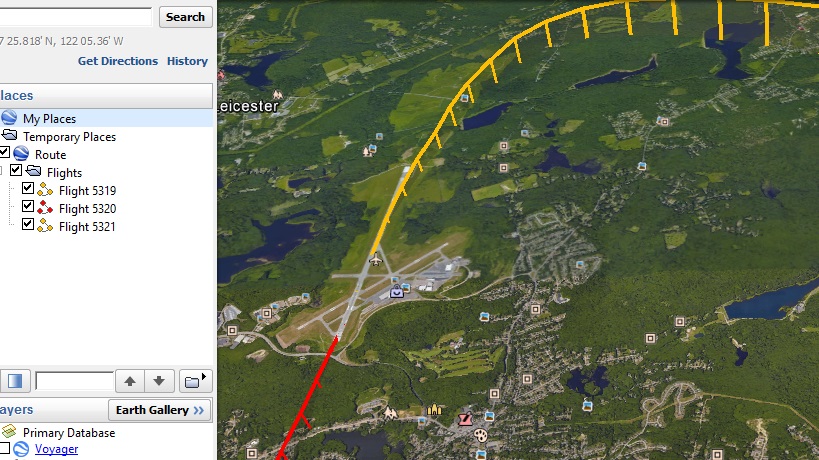Viewport: 819px width, 460px height.
Task: Uncheck Flight 5319 visibility checkbox
Action: pos(28,189)
